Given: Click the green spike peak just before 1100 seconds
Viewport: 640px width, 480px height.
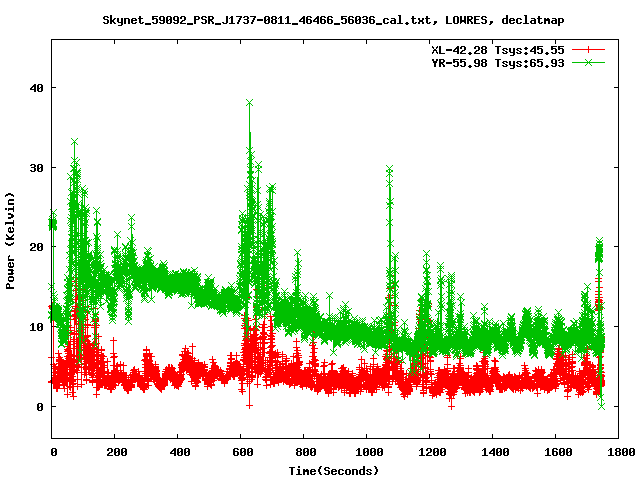Looking at the screenshot, I should (x=389, y=169).
